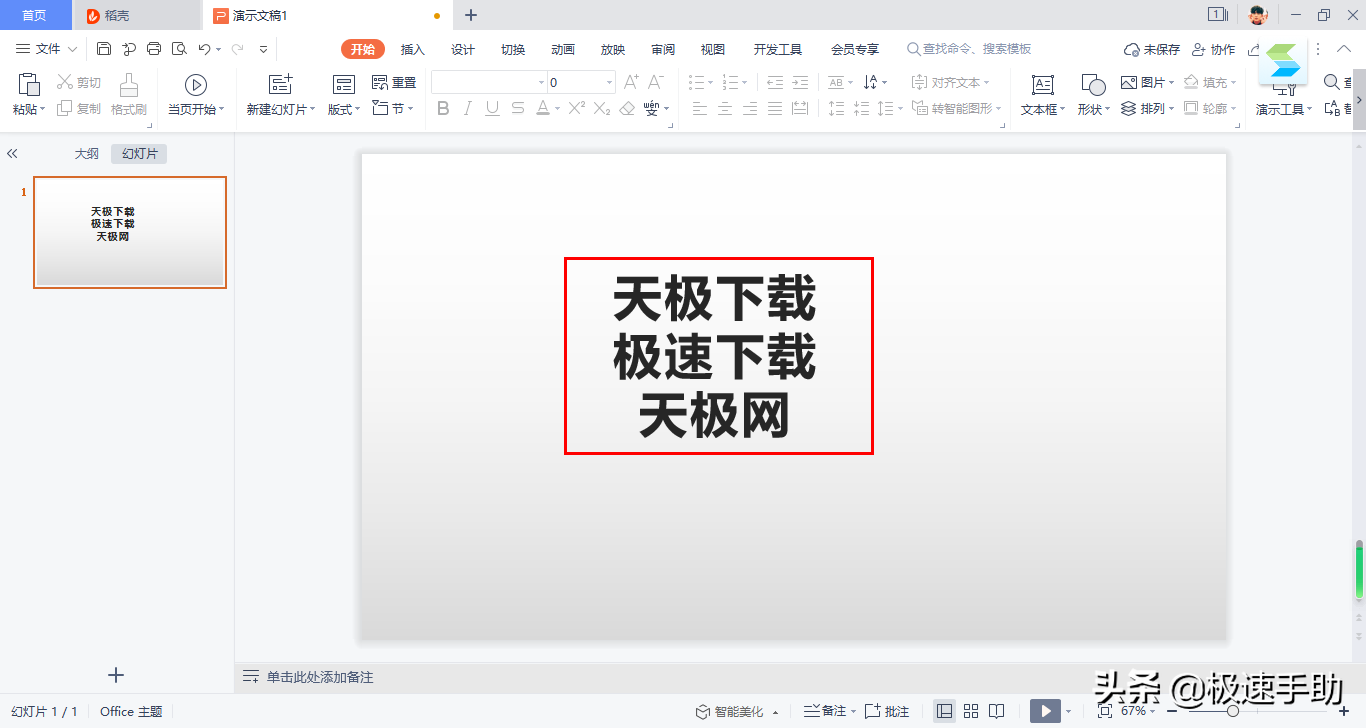Click the Increase Indent icon
This screenshot has width=1366, height=728.
[800, 82]
